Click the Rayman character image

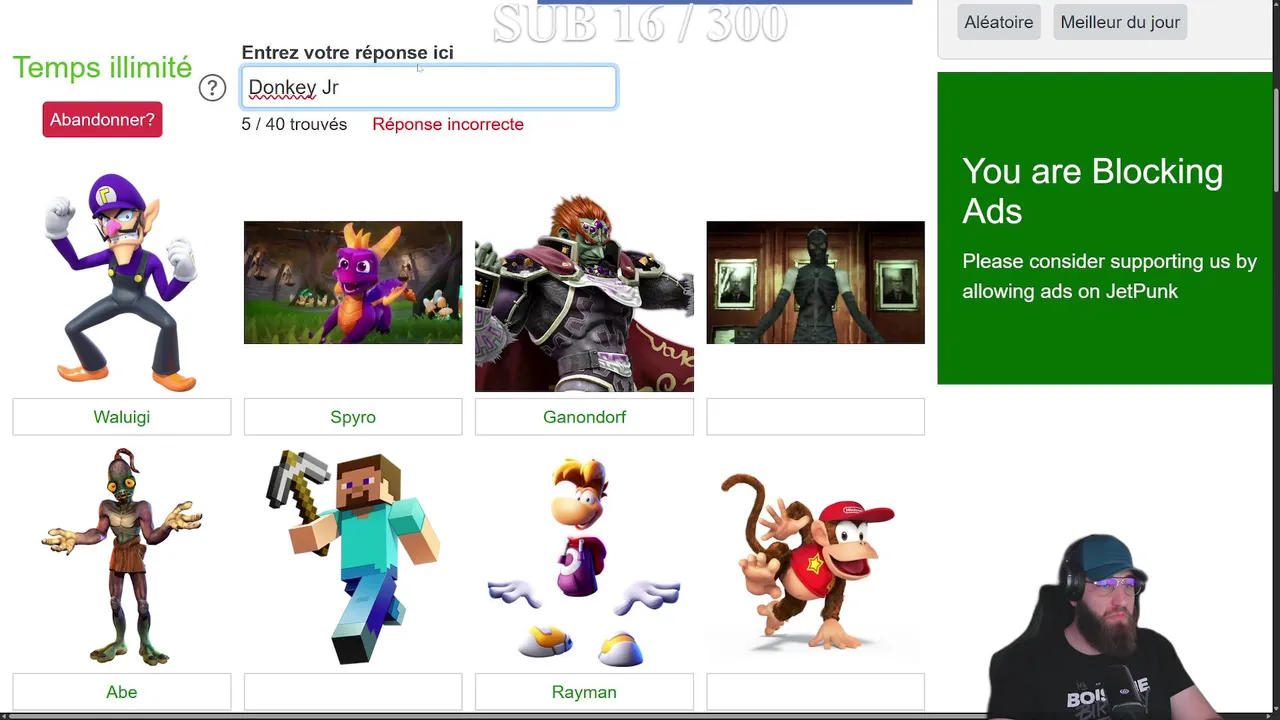tap(584, 560)
